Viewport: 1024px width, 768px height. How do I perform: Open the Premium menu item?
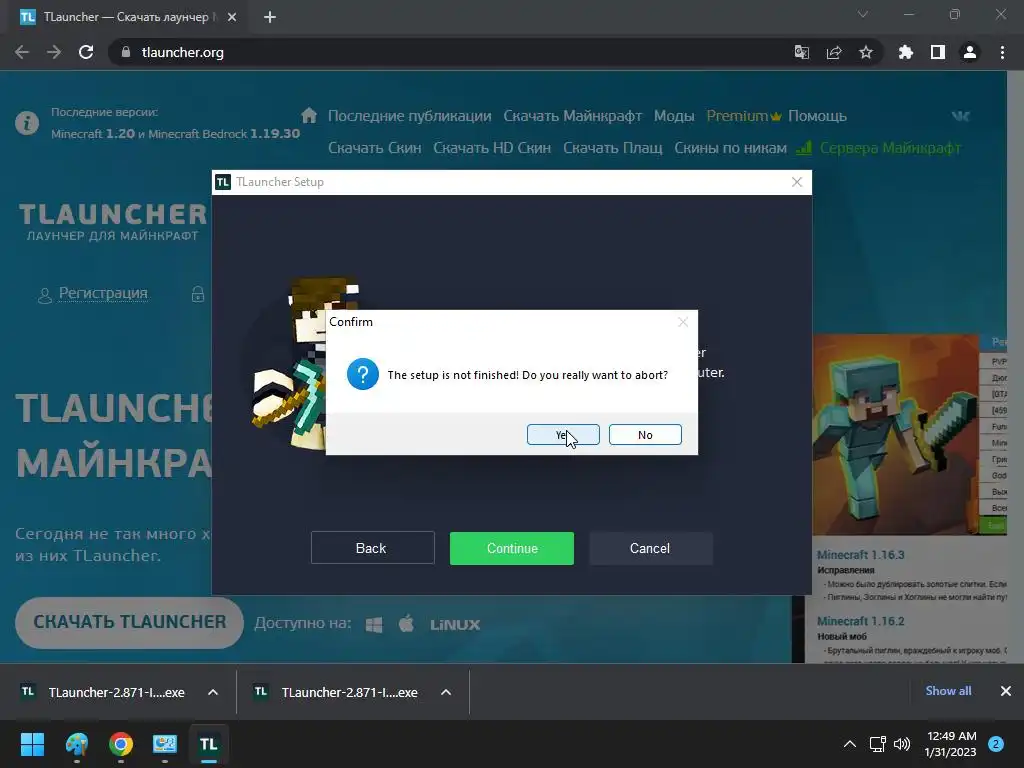click(744, 116)
